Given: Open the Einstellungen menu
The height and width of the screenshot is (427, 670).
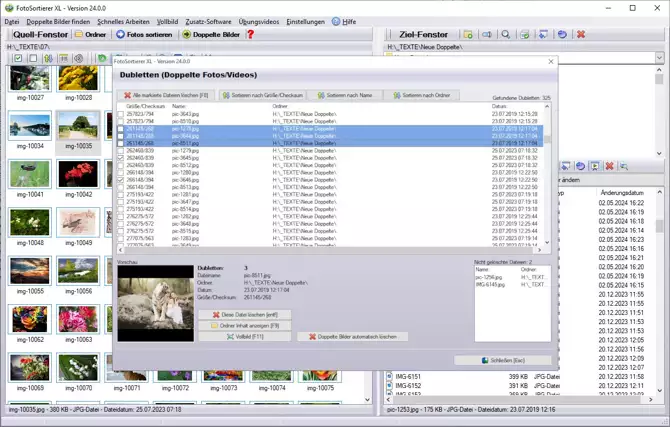Looking at the screenshot, I should click(305, 21).
